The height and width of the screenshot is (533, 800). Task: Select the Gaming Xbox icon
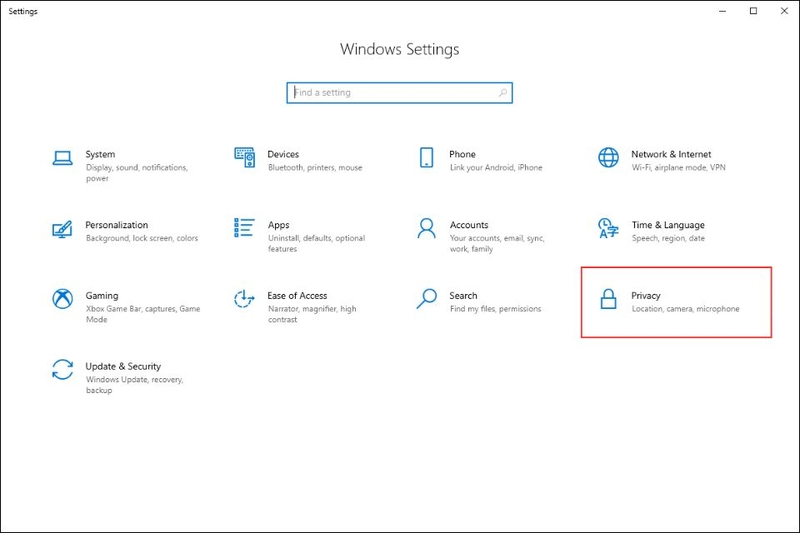point(62,299)
